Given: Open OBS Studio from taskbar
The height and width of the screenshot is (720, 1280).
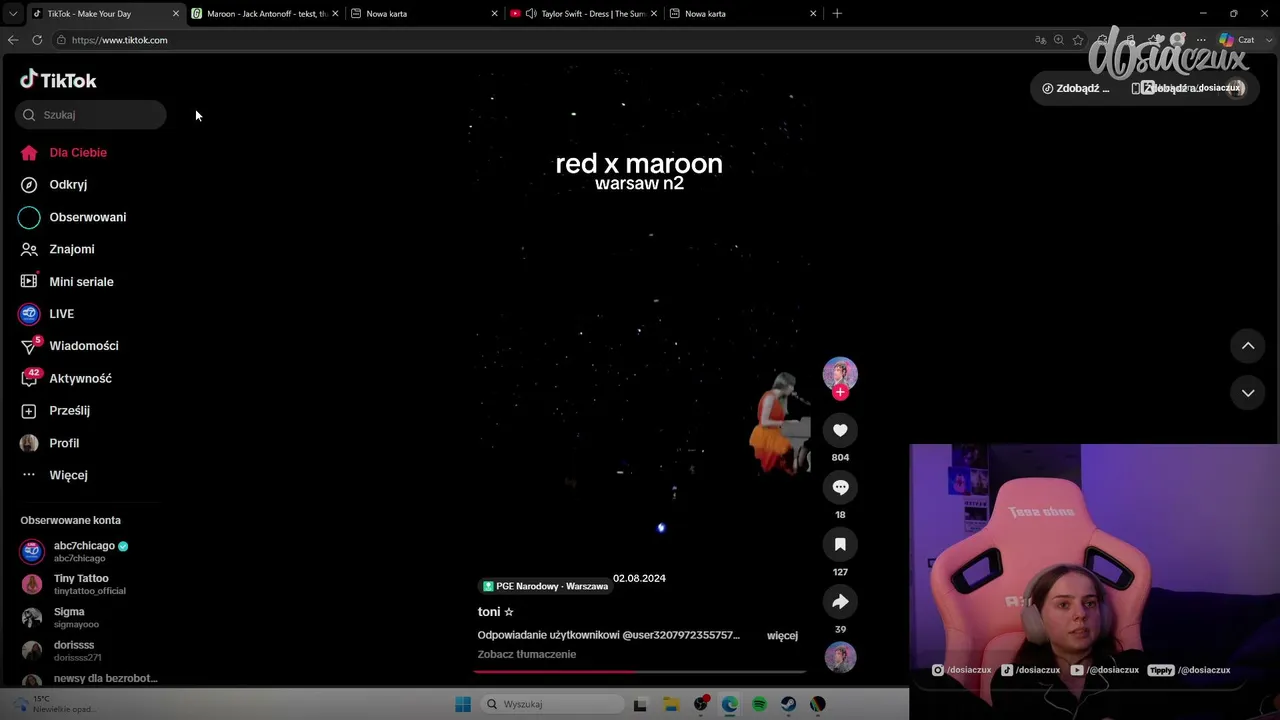Looking at the screenshot, I should (x=701, y=704).
